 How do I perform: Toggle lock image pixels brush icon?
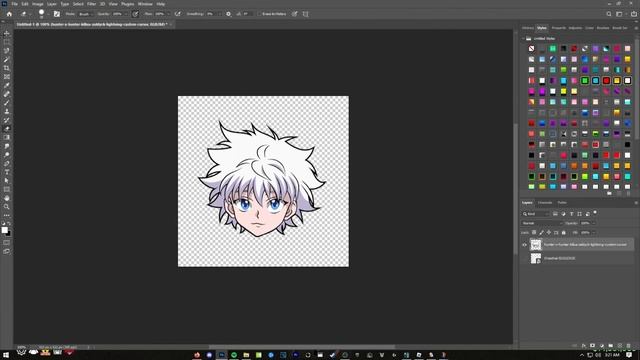[541, 232]
